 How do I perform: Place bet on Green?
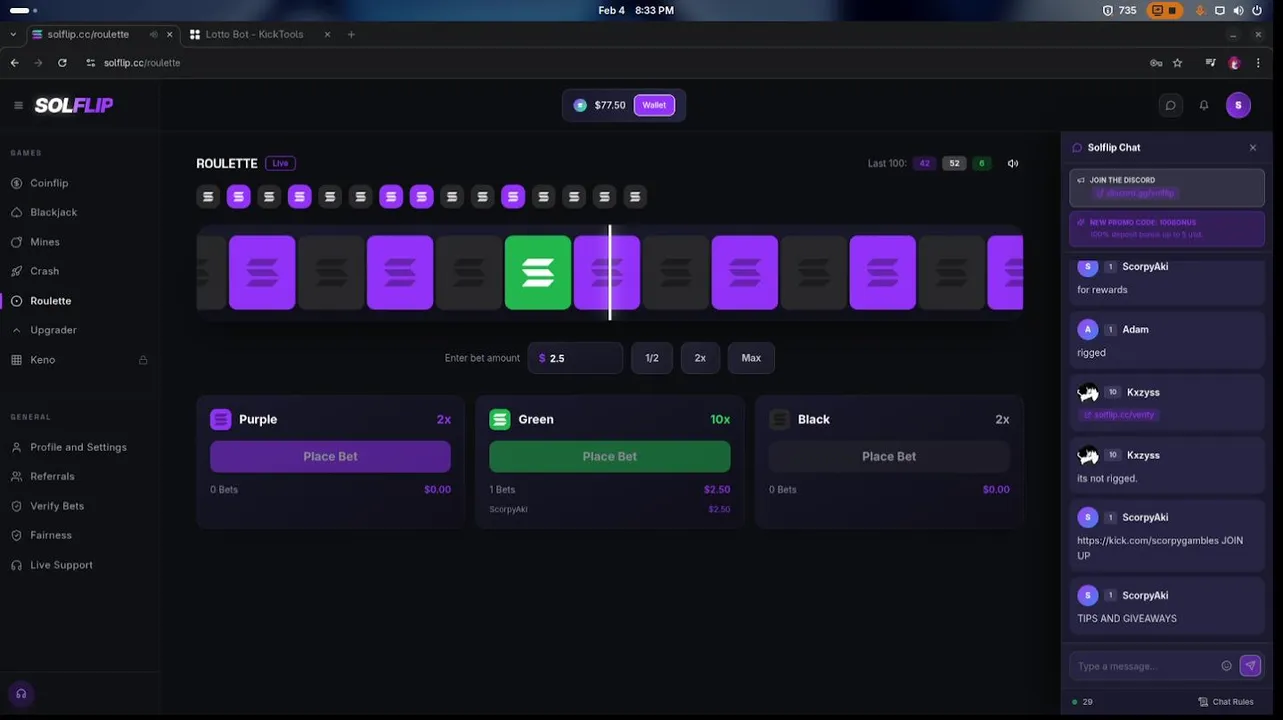click(x=610, y=457)
